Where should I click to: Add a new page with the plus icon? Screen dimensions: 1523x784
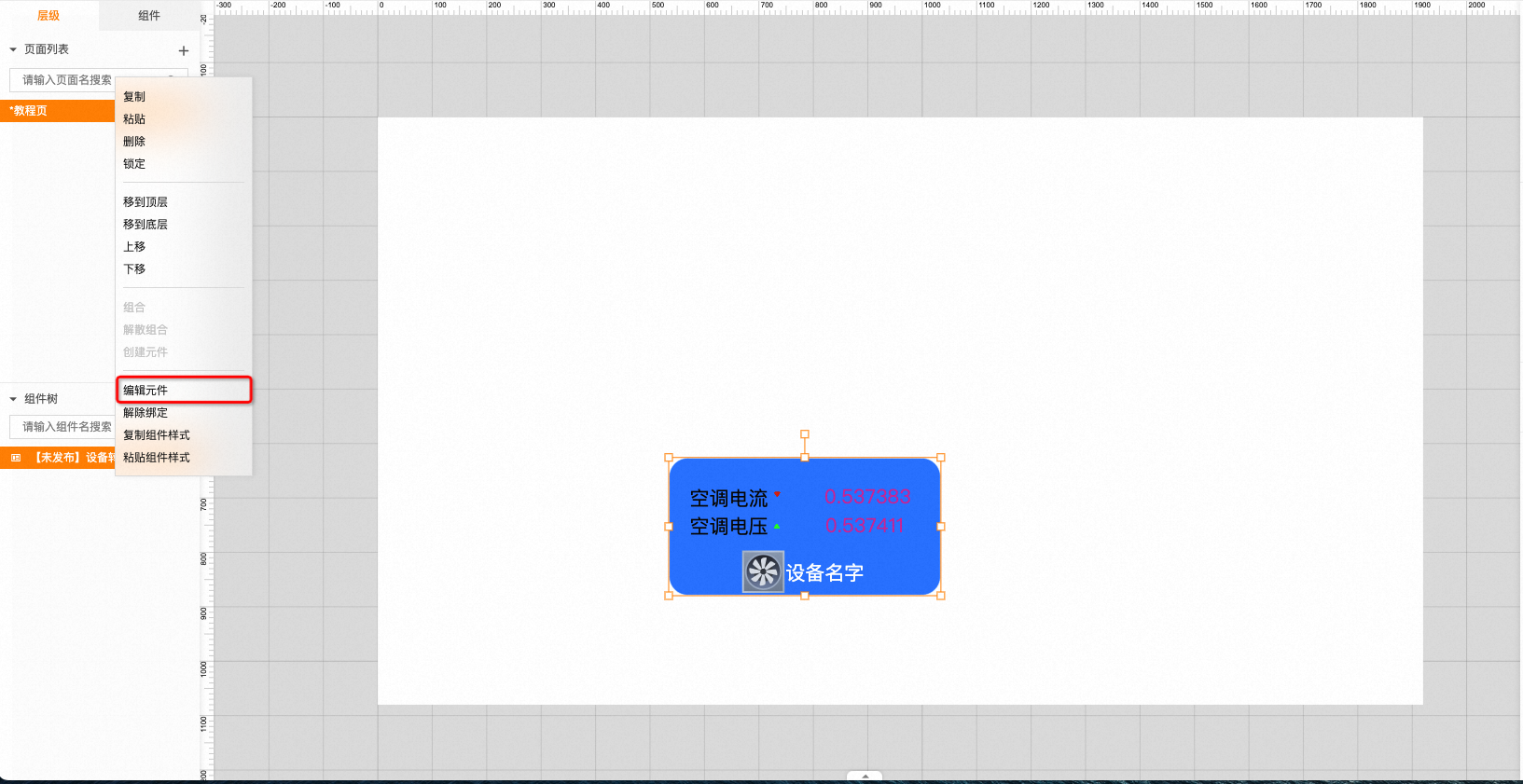point(184,51)
